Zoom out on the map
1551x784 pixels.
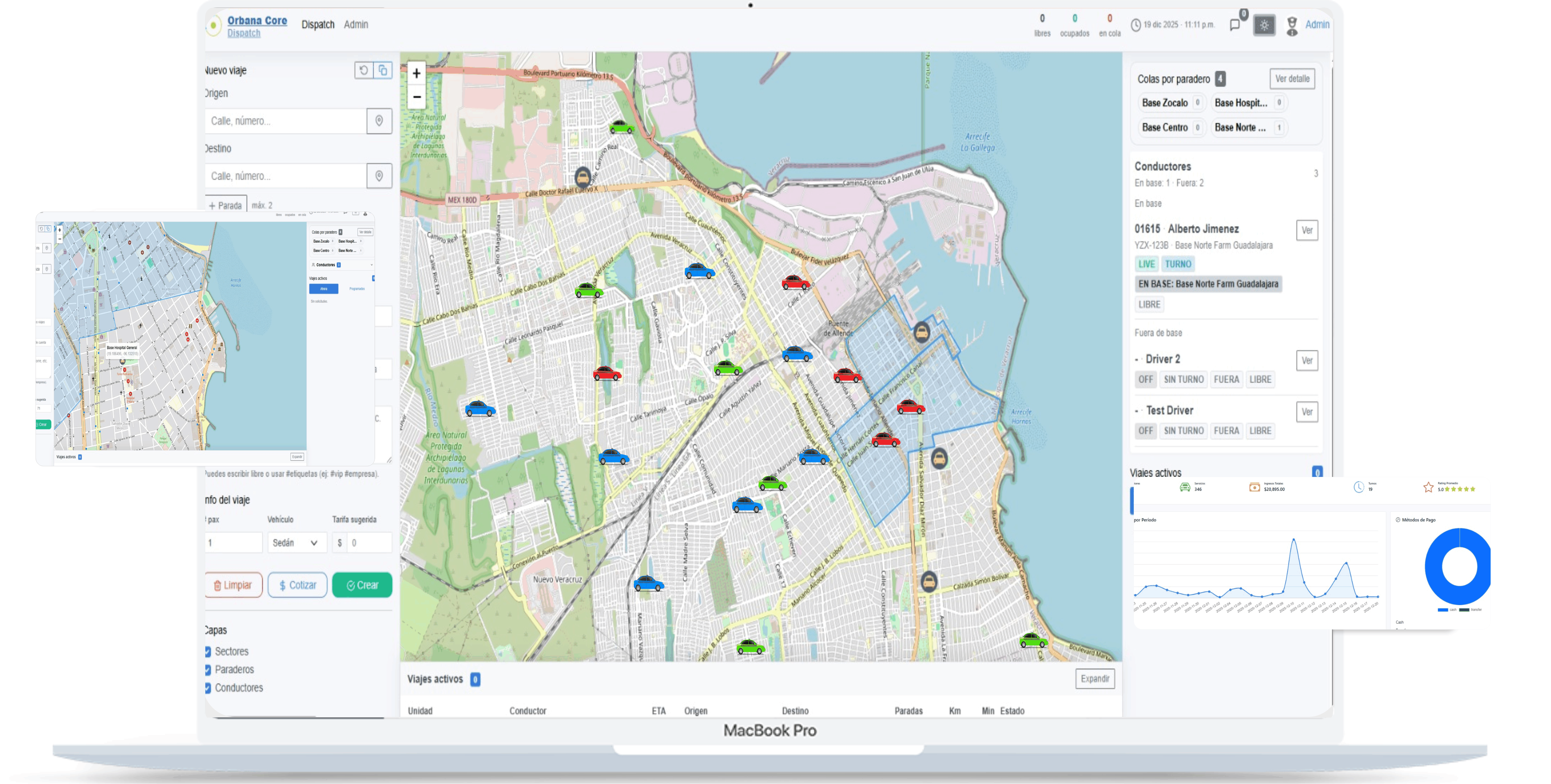pyautogui.click(x=416, y=97)
